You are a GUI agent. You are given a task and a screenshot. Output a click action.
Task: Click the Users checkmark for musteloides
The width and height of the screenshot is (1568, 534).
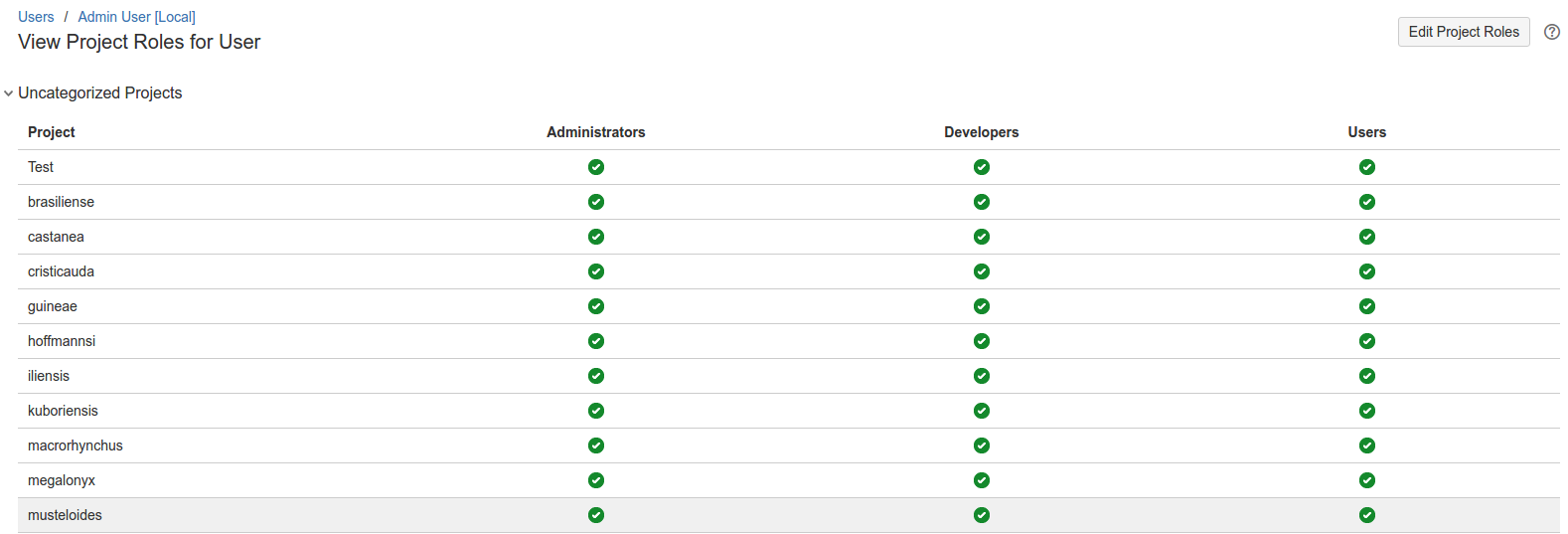click(1367, 515)
